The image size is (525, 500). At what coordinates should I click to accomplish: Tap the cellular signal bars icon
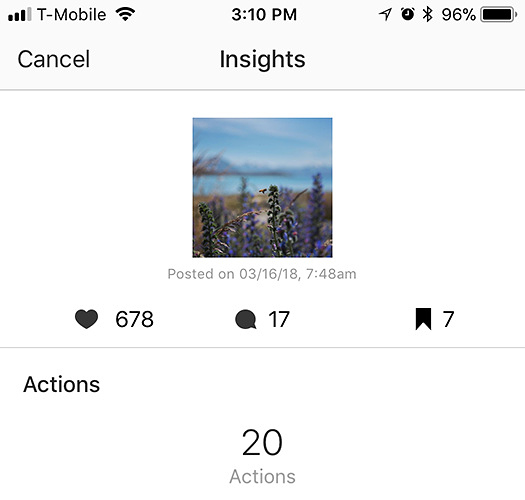[x=20, y=14]
